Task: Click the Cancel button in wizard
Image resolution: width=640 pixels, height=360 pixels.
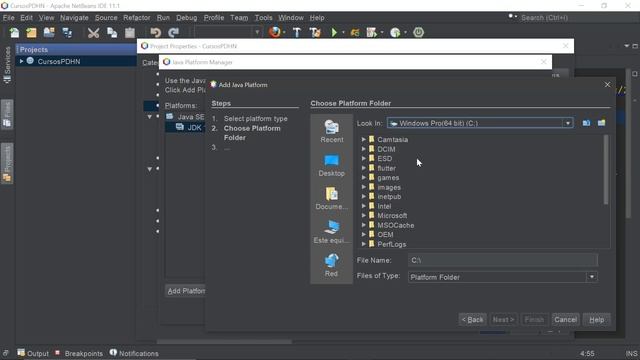Action: [x=565, y=320]
